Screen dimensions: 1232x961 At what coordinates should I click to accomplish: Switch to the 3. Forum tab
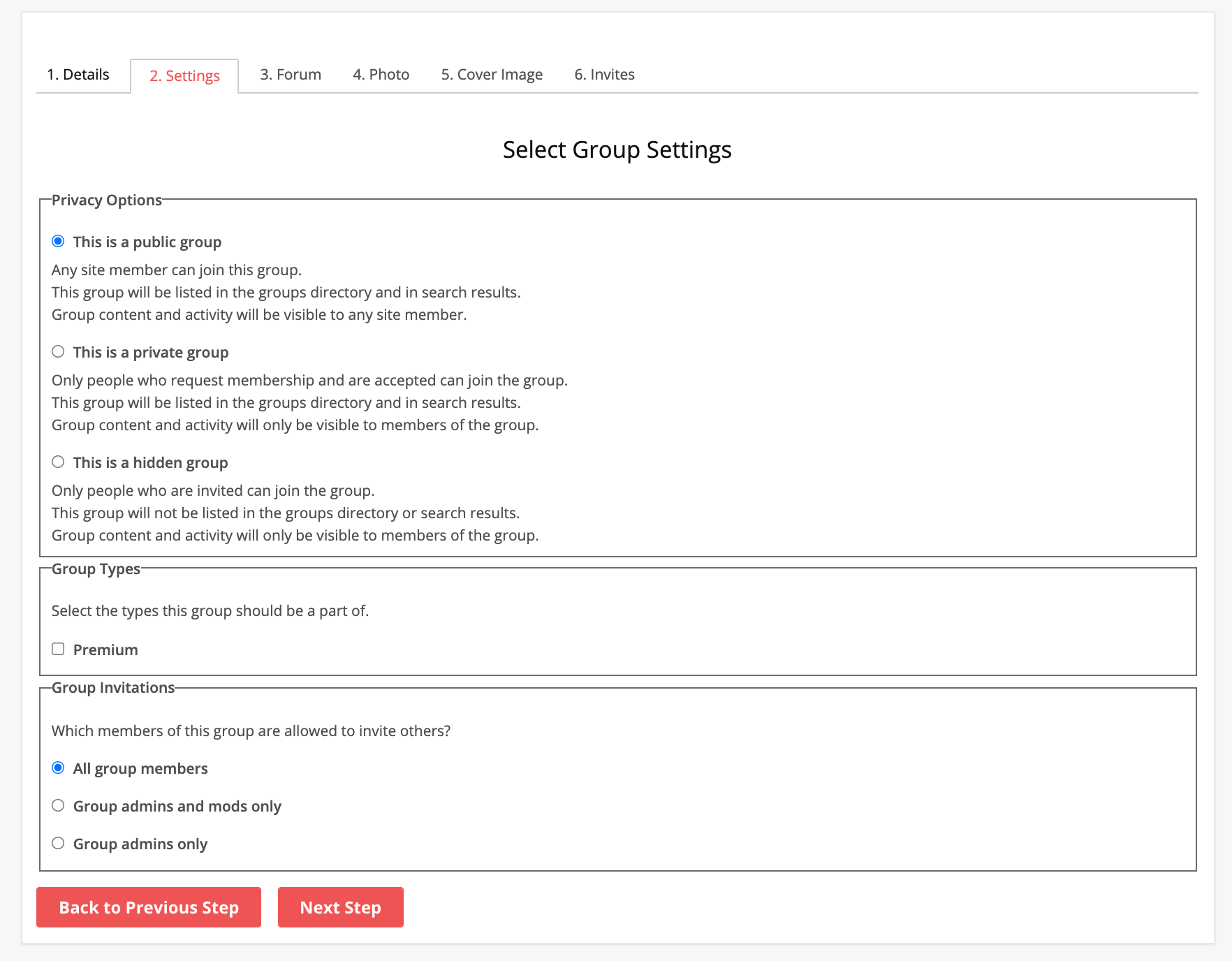tap(291, 75)
